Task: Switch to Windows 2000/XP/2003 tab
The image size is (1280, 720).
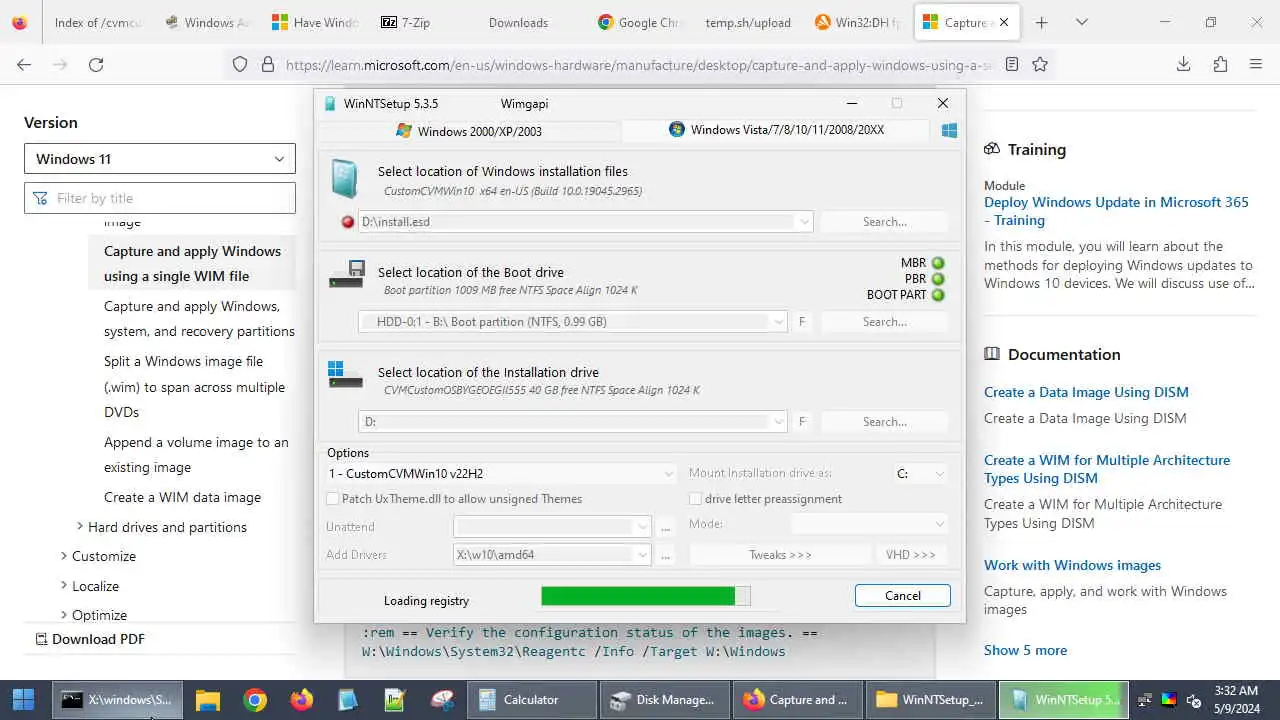Action: pos(468,131)
